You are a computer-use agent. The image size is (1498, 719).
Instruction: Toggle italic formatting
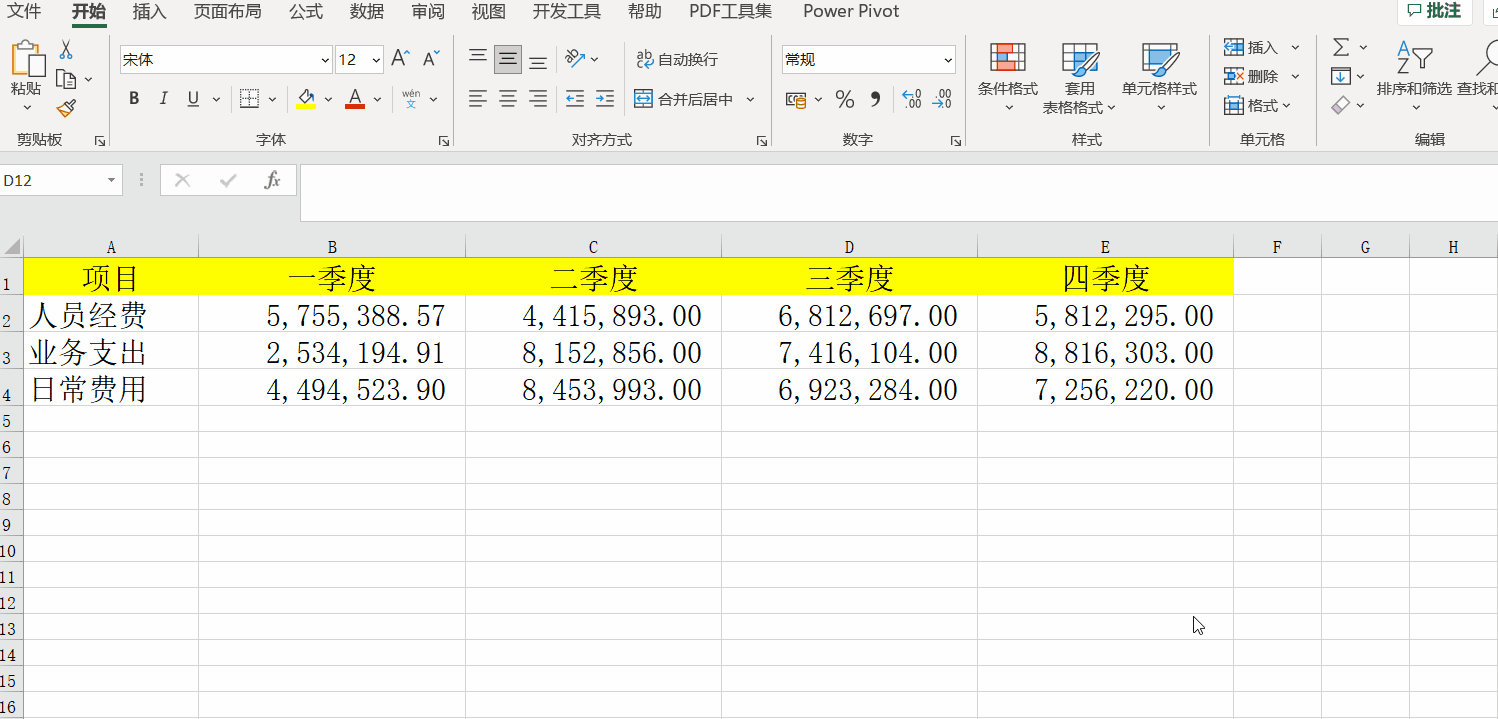click(x=163, y=99)
